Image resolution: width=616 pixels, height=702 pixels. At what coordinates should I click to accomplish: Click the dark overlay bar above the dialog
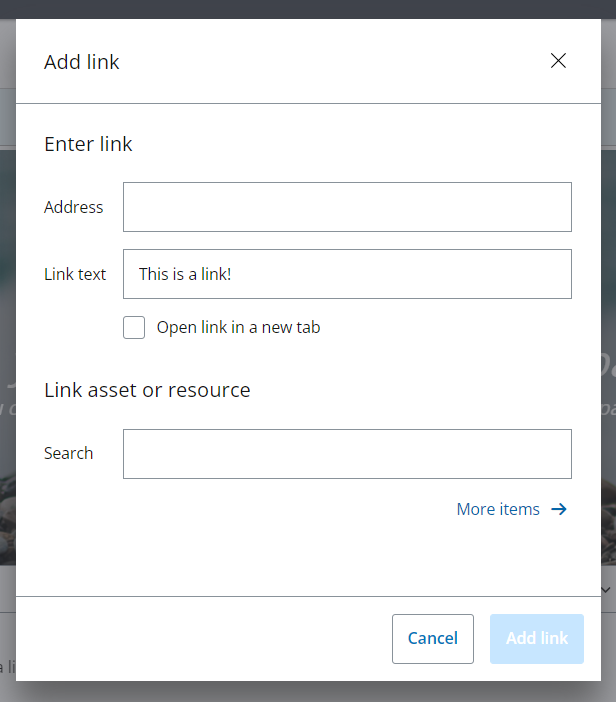[300, 9]
